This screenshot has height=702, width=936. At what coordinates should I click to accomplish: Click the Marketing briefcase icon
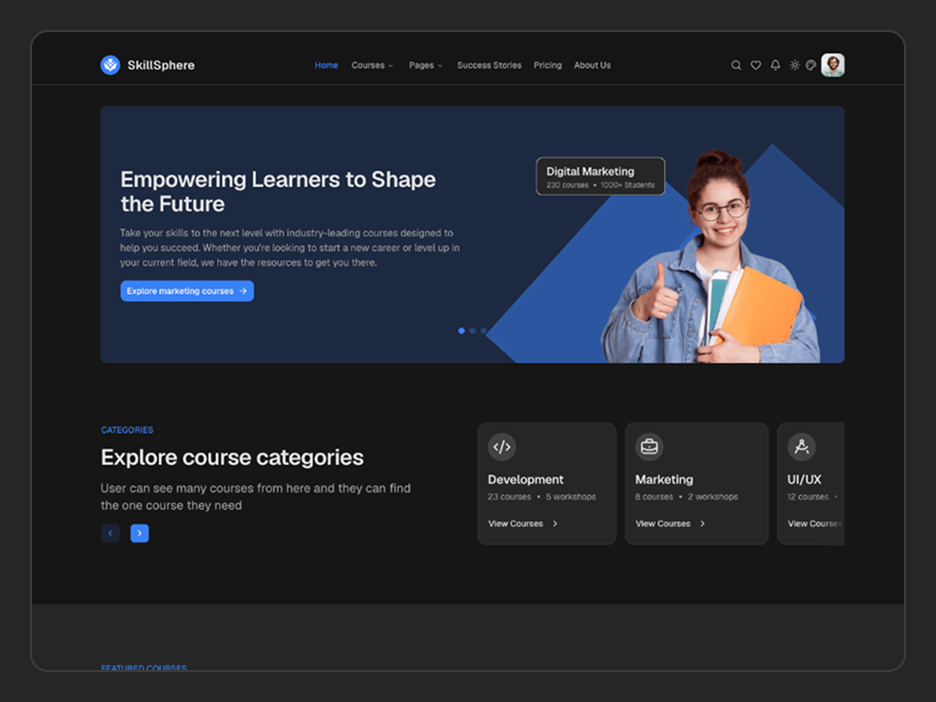pyautogui.click(x=649, y=447)
